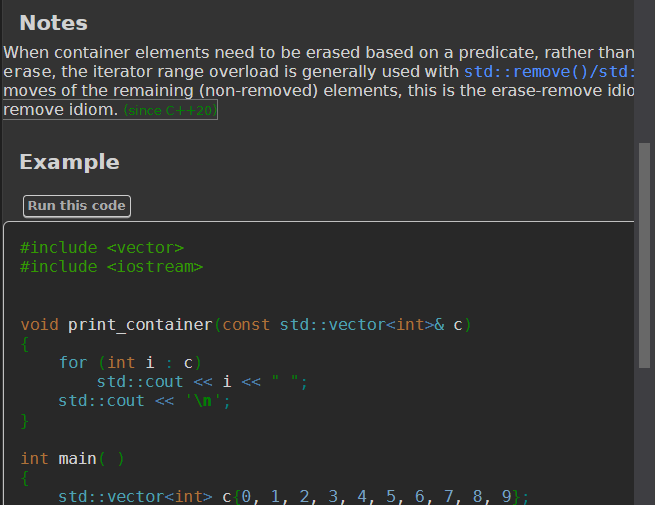Click the 'const' keyword in the parameter list
This screenshot has height=505, width=655.
click(246, 325)
